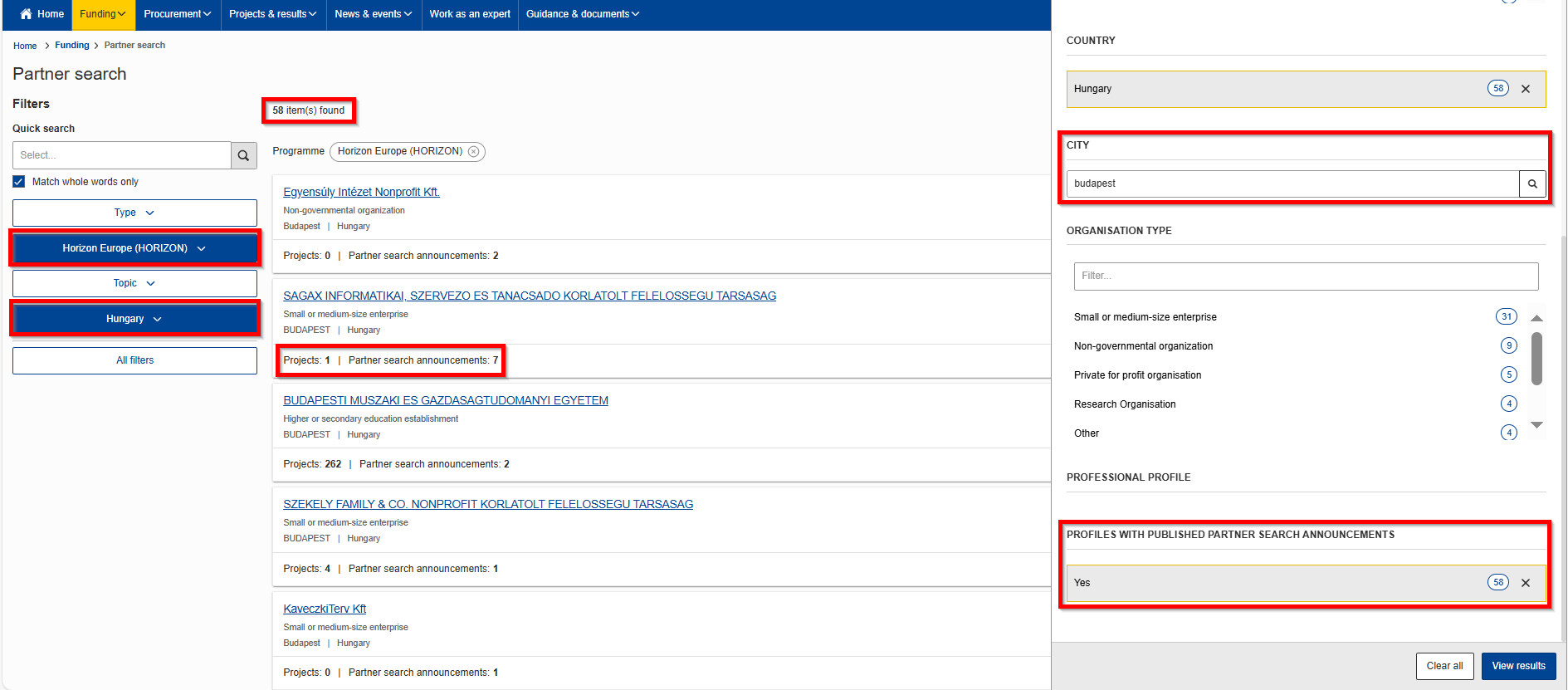
Task: Click the View results button
Action: [x=1518, y=666]
